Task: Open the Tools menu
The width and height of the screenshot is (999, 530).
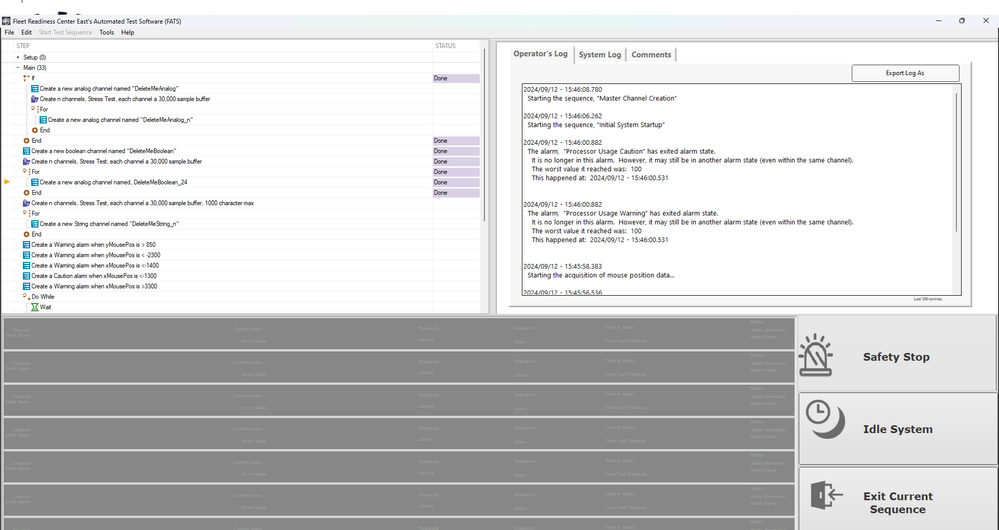Action: coord(106,32)
